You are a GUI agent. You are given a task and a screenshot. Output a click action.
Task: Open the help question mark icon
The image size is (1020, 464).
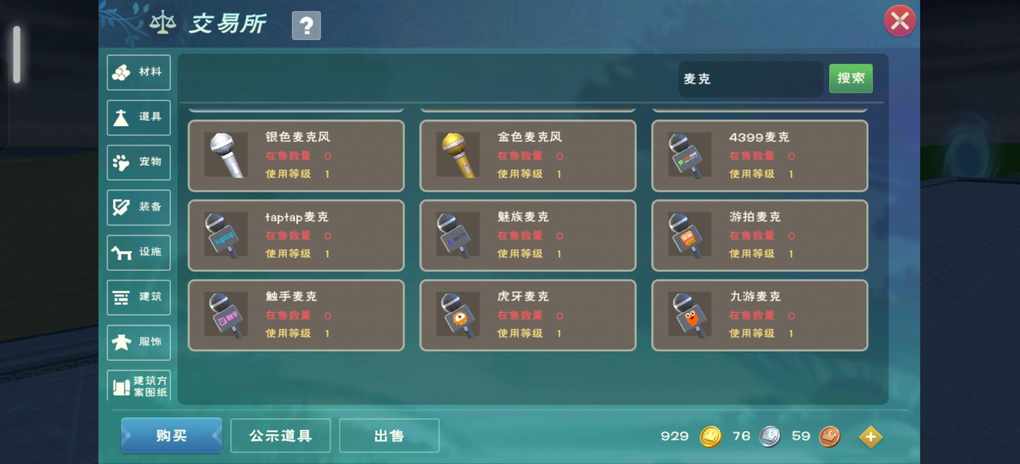[x=306, y=26]
